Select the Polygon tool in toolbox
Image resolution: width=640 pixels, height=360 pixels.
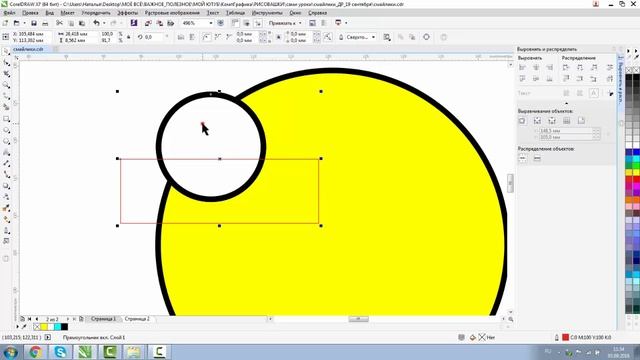pos(7,141)
